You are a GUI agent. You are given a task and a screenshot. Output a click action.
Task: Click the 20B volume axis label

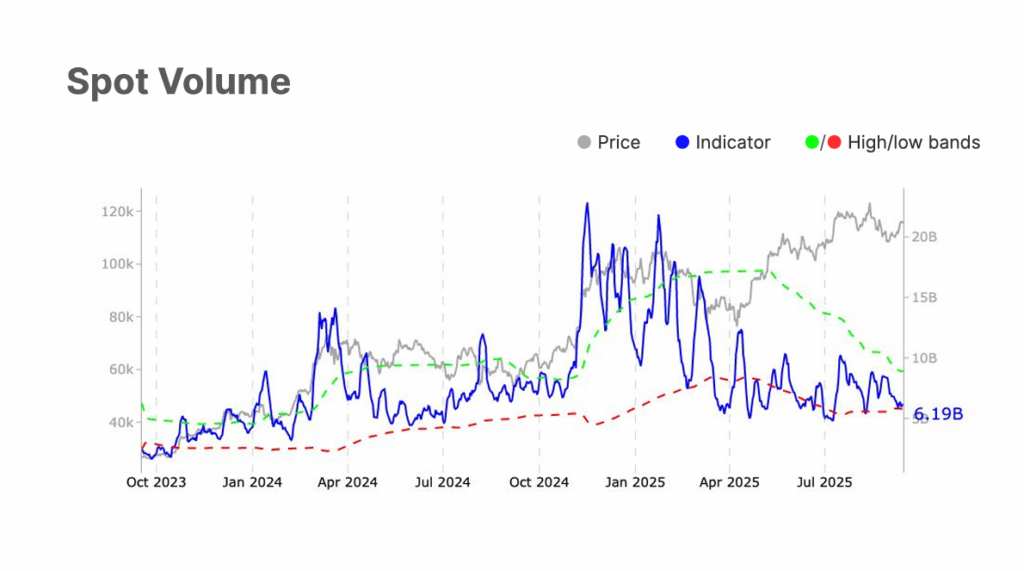(924, 237)
